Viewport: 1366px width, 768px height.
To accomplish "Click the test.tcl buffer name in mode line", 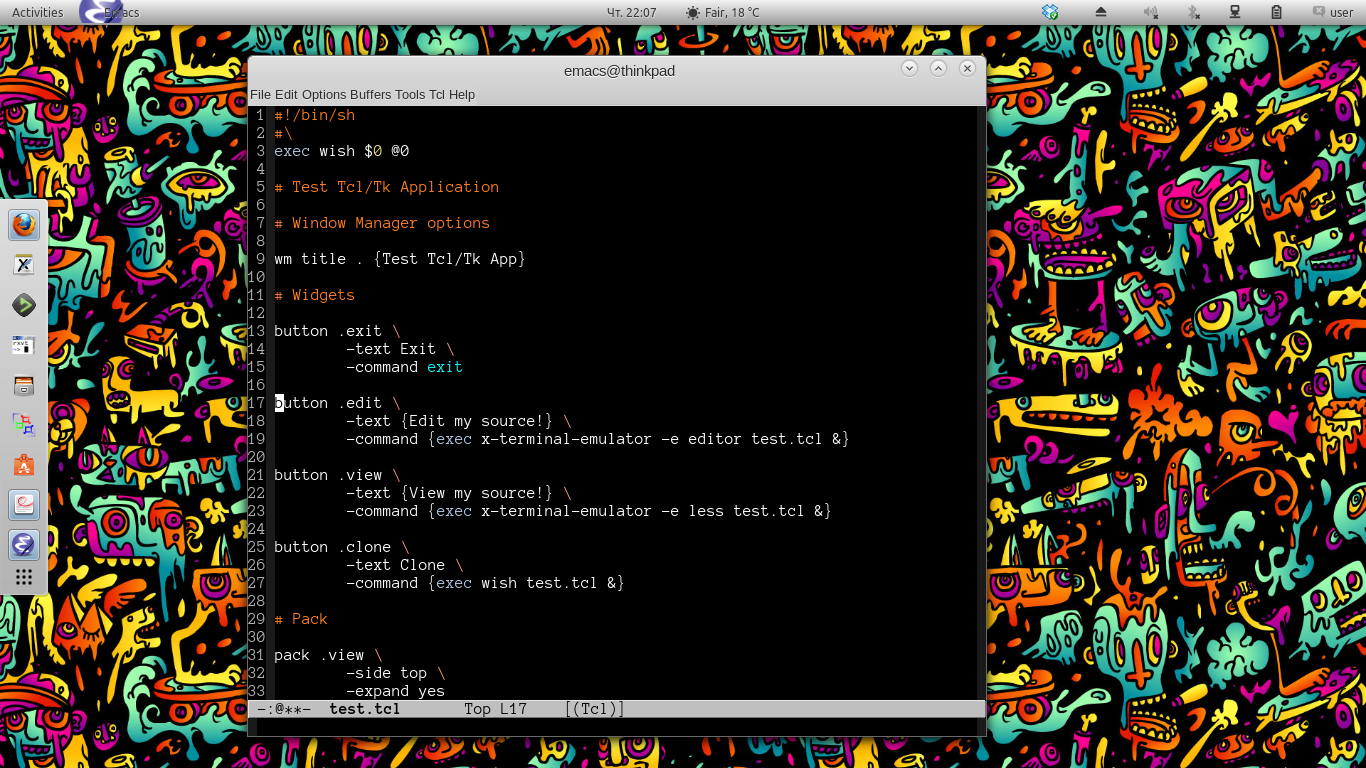I will click(x=365, y=709).
